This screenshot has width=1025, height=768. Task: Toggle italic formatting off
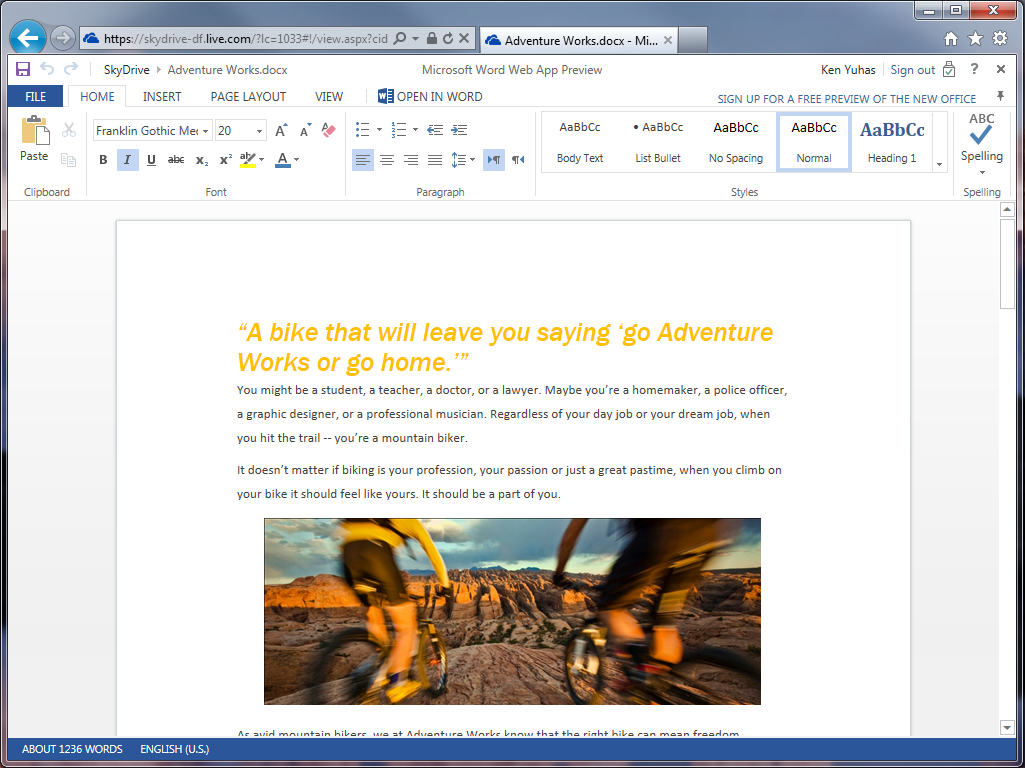click(x=127, y=160)
